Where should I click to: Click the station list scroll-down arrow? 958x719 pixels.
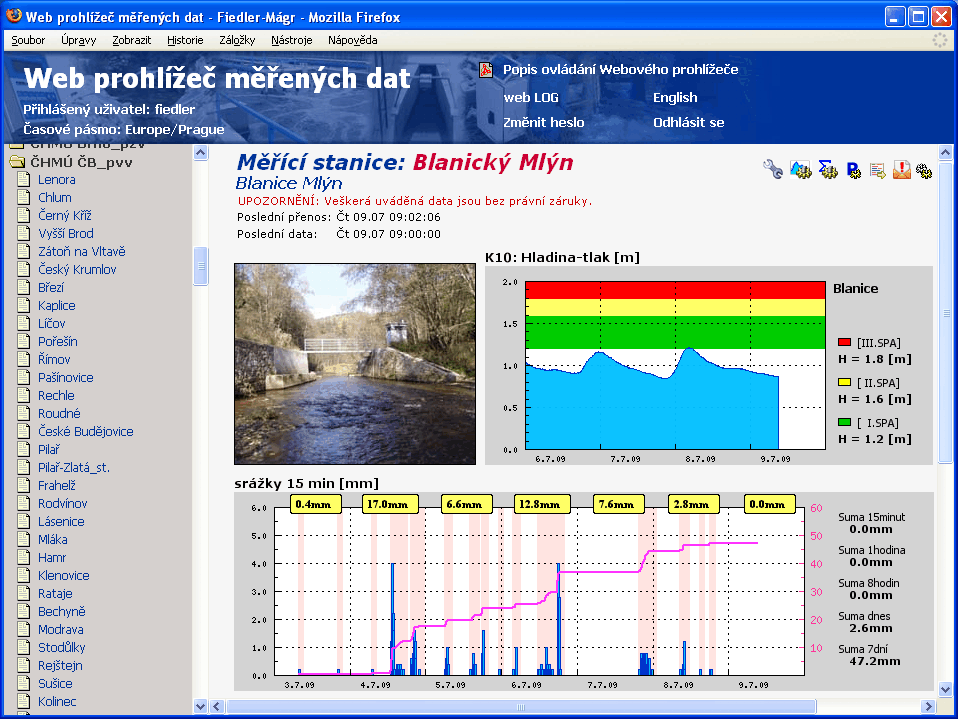(200, 706)
